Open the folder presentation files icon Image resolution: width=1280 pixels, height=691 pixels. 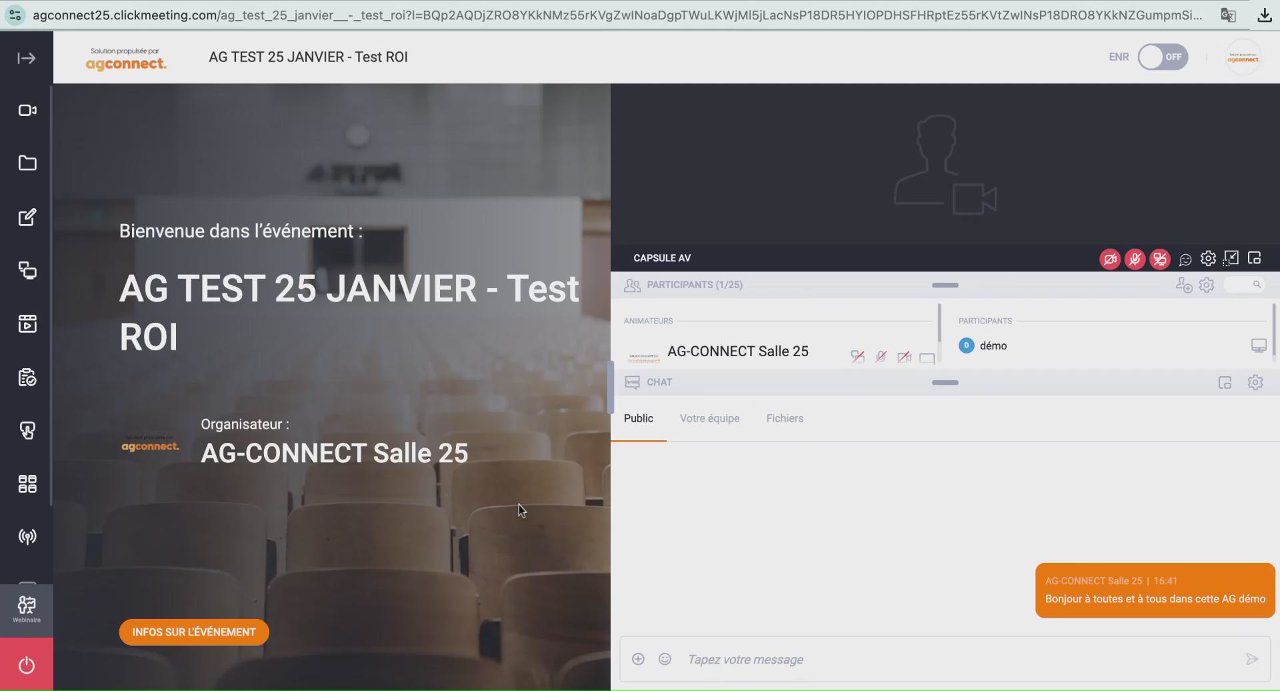27,164
